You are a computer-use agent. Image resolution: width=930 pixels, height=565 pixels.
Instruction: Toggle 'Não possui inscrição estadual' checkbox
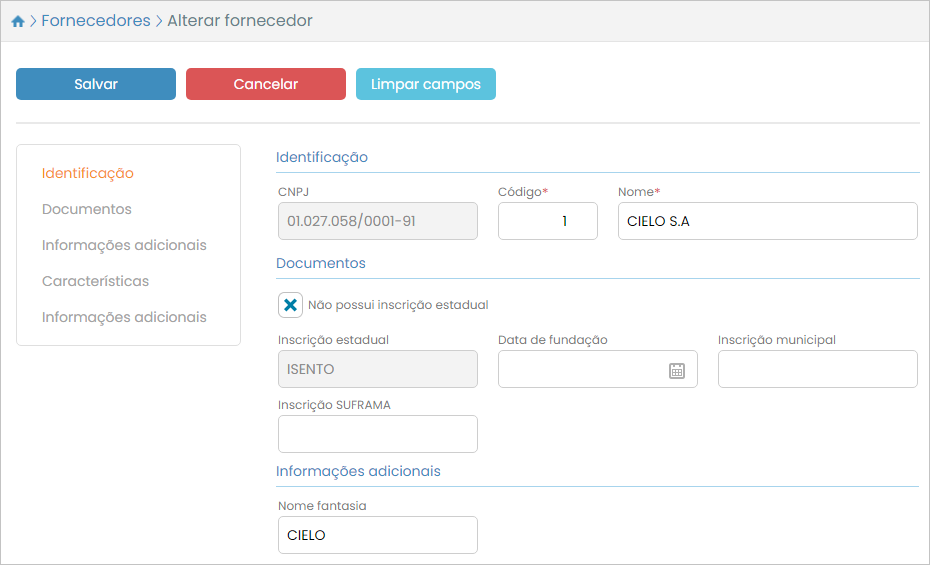[x=290, y=305]
